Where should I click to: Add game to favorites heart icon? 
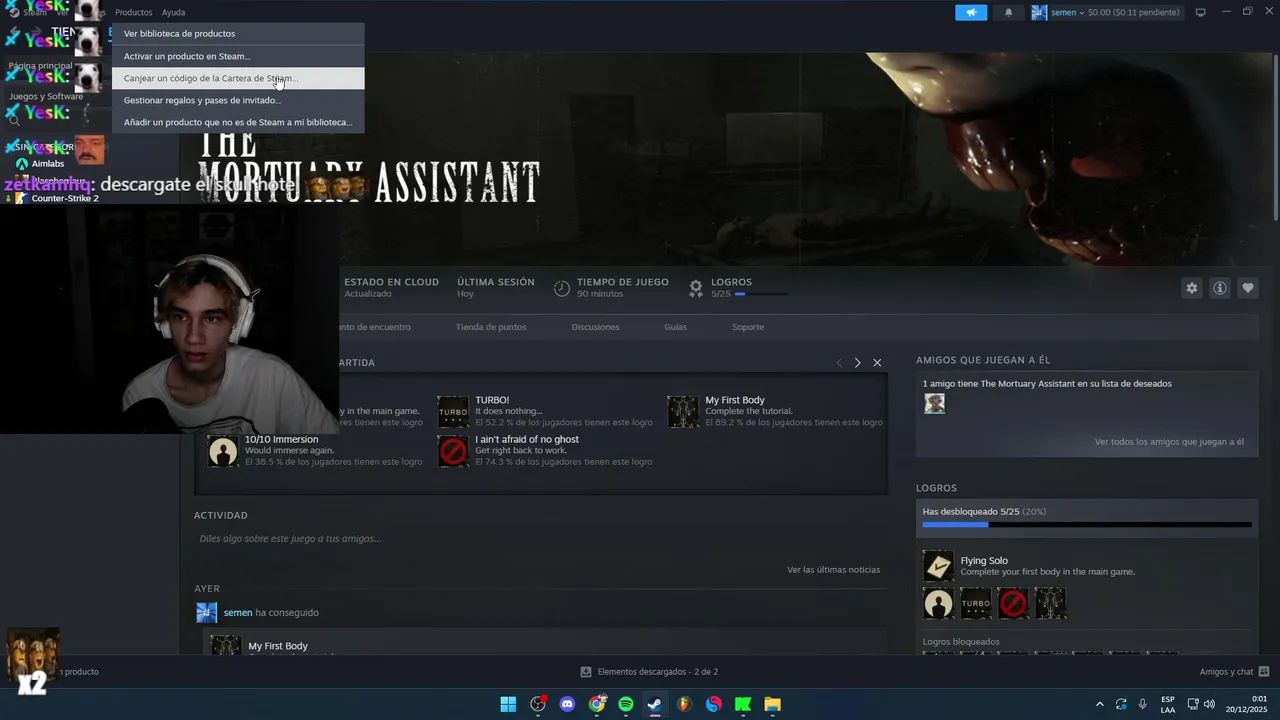click(1248, 288)
